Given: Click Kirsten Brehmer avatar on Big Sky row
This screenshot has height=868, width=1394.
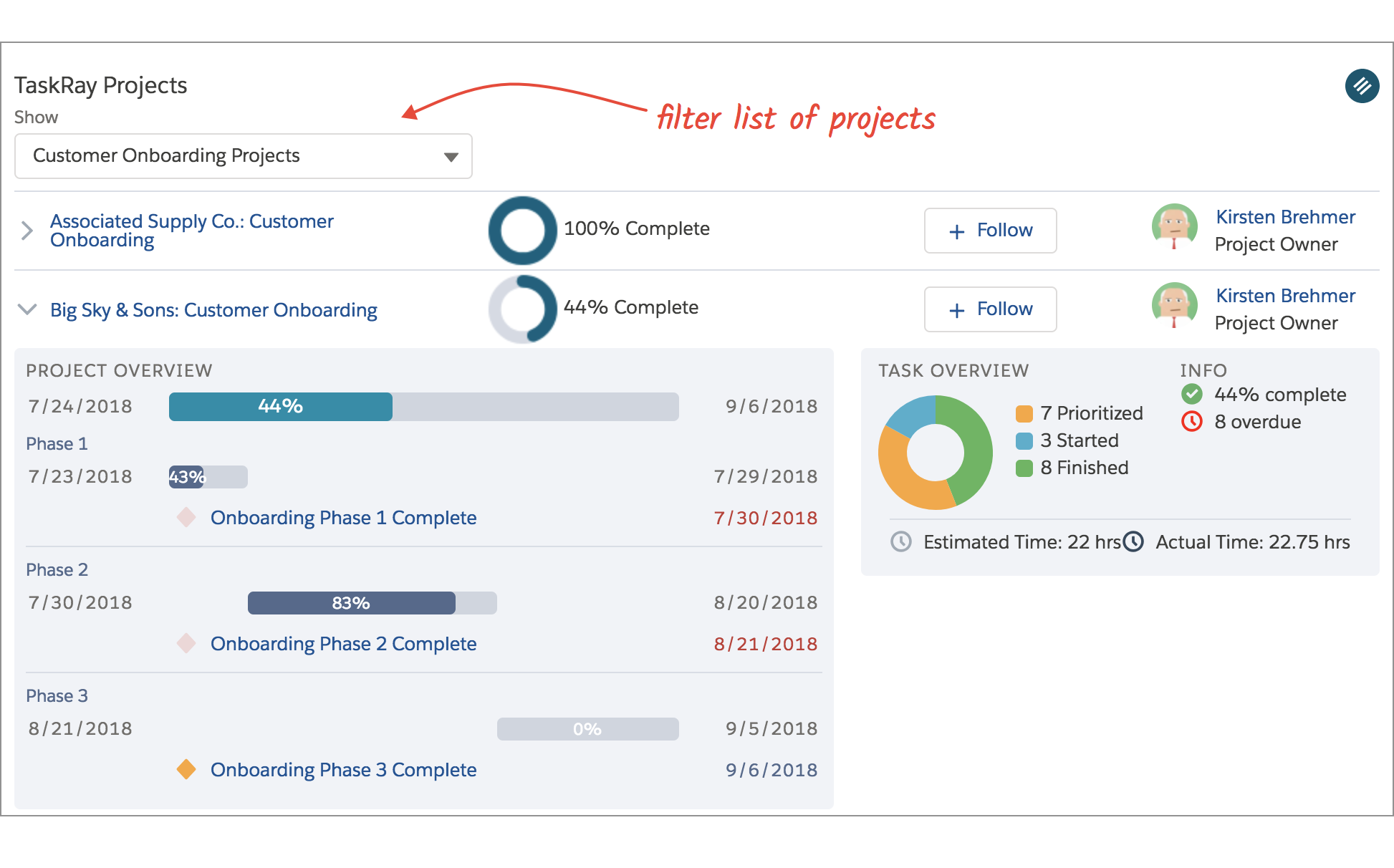Looking at the screenshot, I should coord(1174,306).
